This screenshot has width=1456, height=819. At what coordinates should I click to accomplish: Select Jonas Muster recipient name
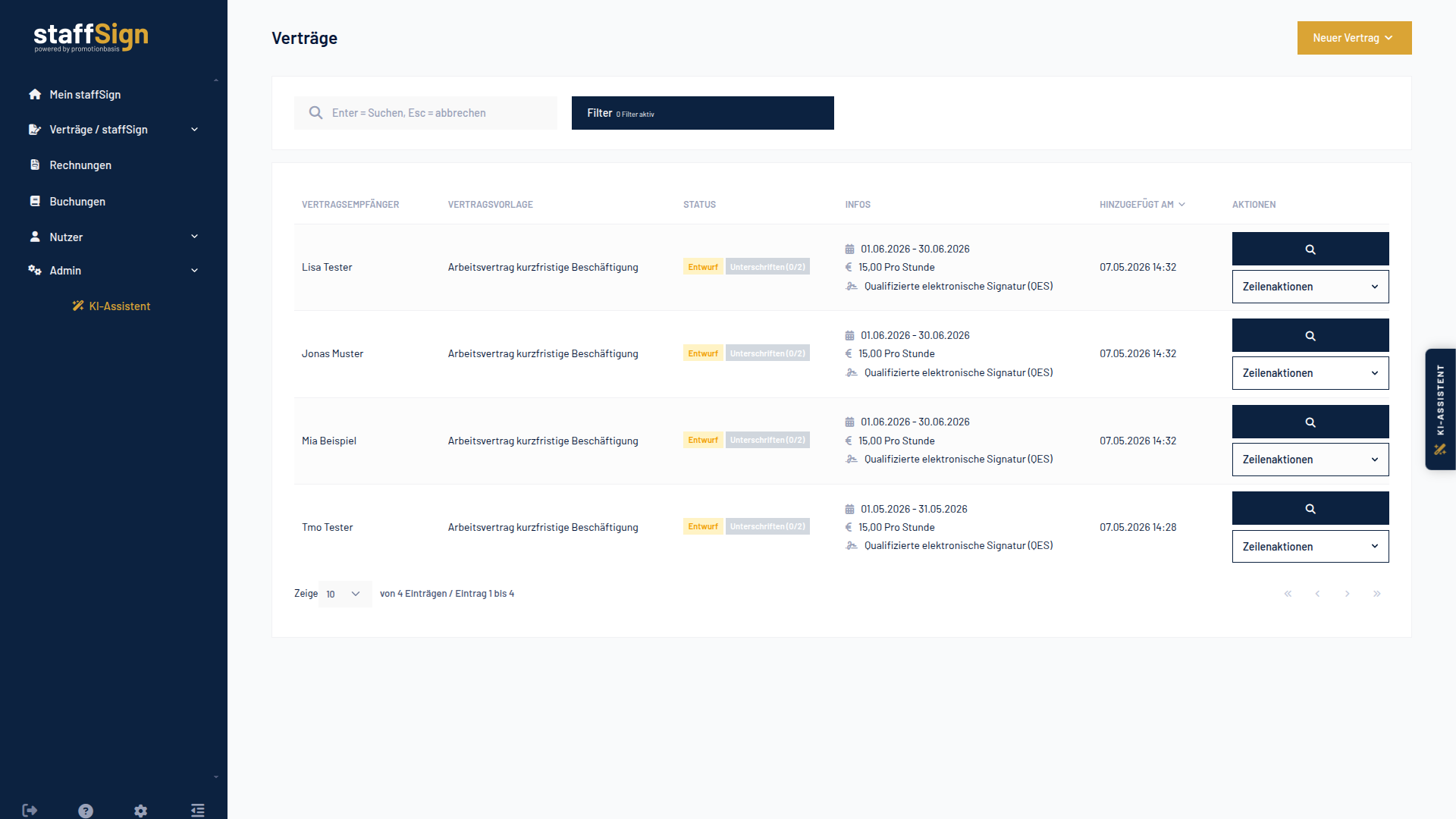coord(332,353)
